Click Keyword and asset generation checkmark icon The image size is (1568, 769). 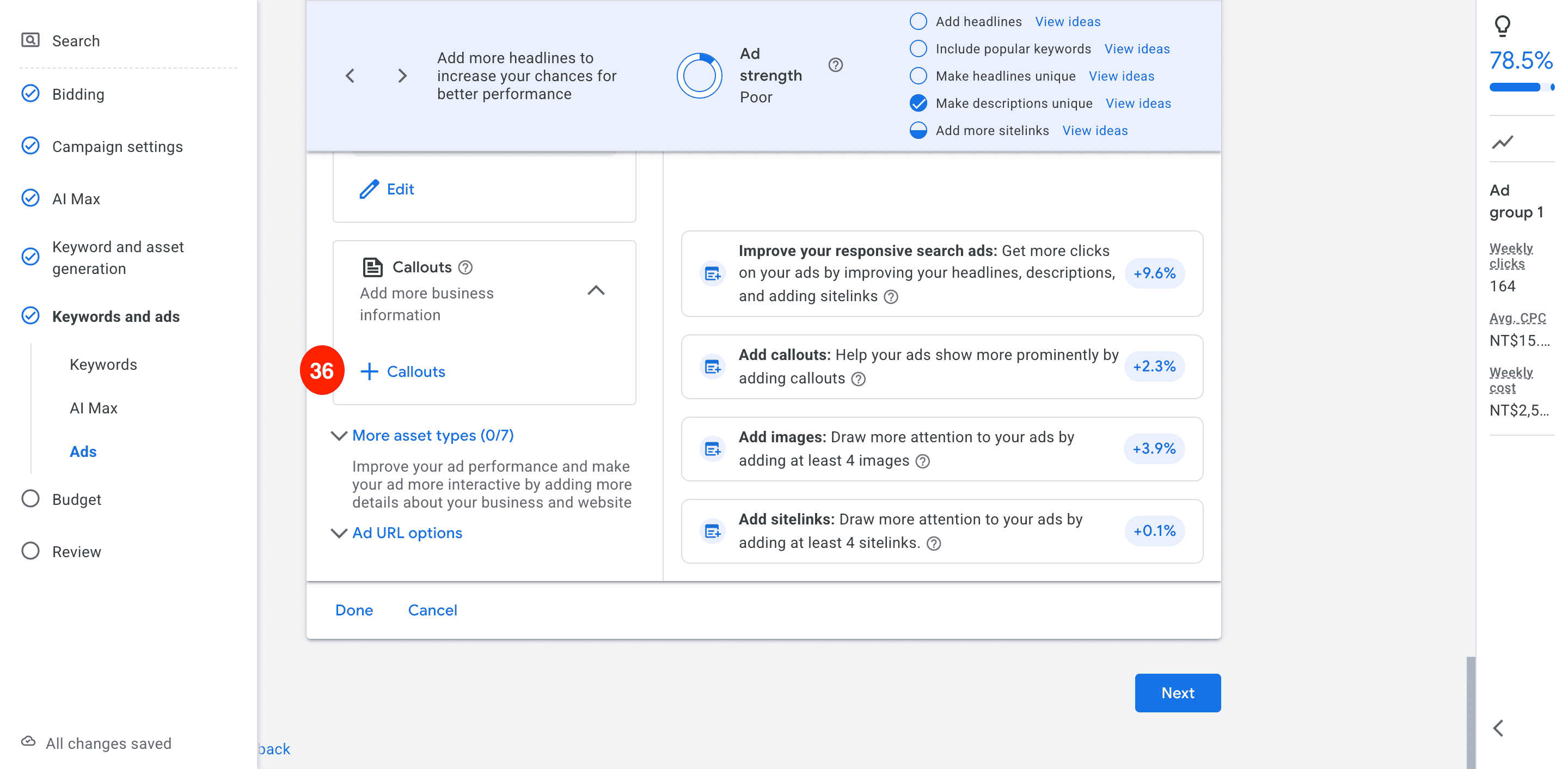[30, 257]
